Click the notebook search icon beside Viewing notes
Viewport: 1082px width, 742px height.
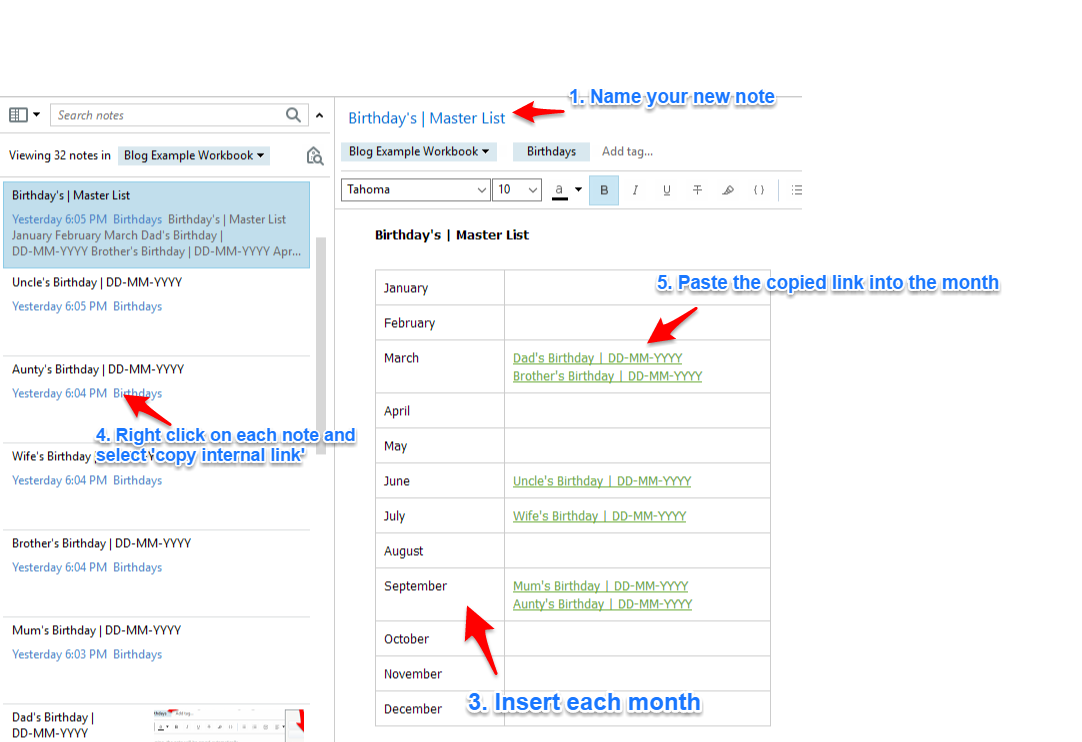pyautogui.click(x=315, y=156)
